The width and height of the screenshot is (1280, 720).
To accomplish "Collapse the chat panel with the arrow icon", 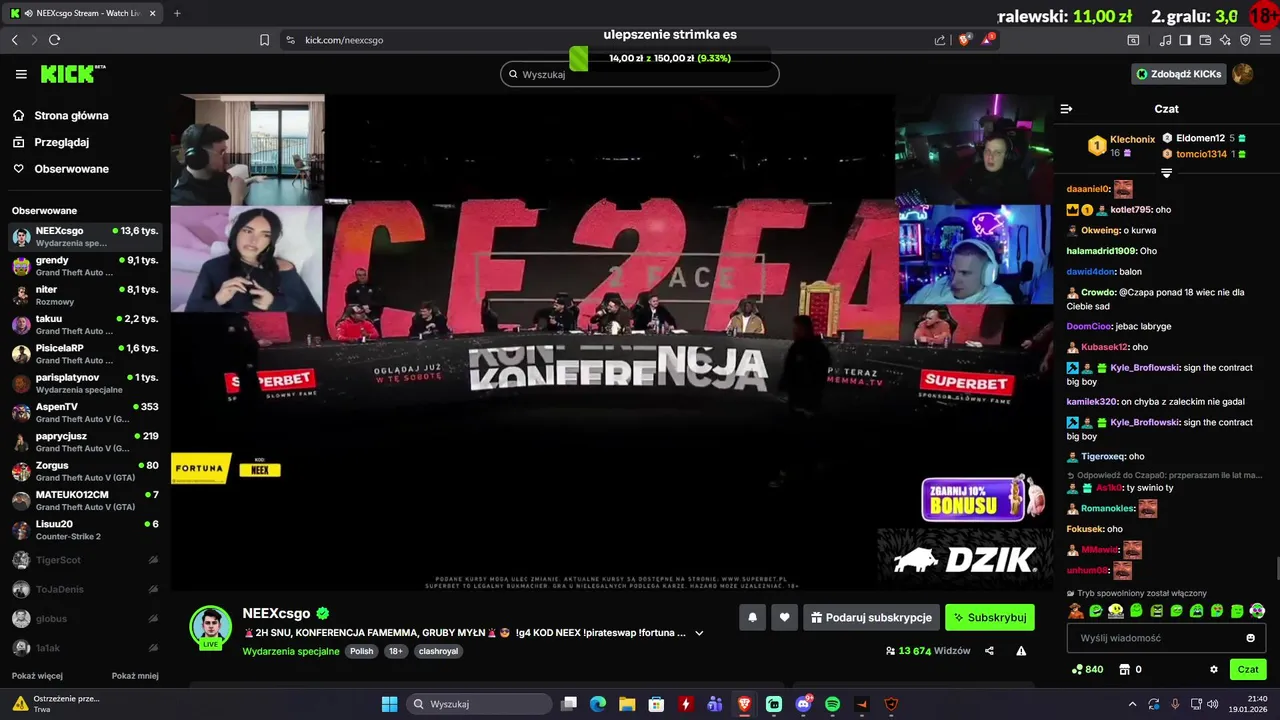I will 1066,109.
